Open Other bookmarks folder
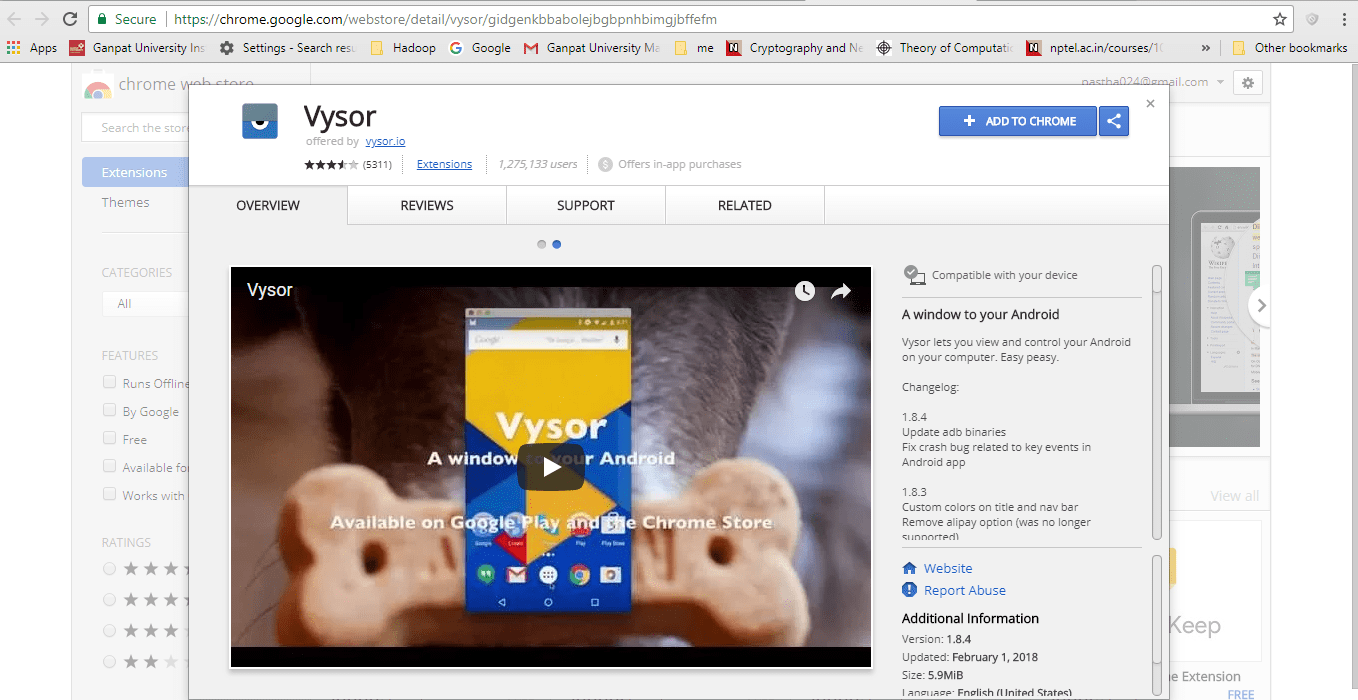1358x700 pixels. pos(1290,48)
